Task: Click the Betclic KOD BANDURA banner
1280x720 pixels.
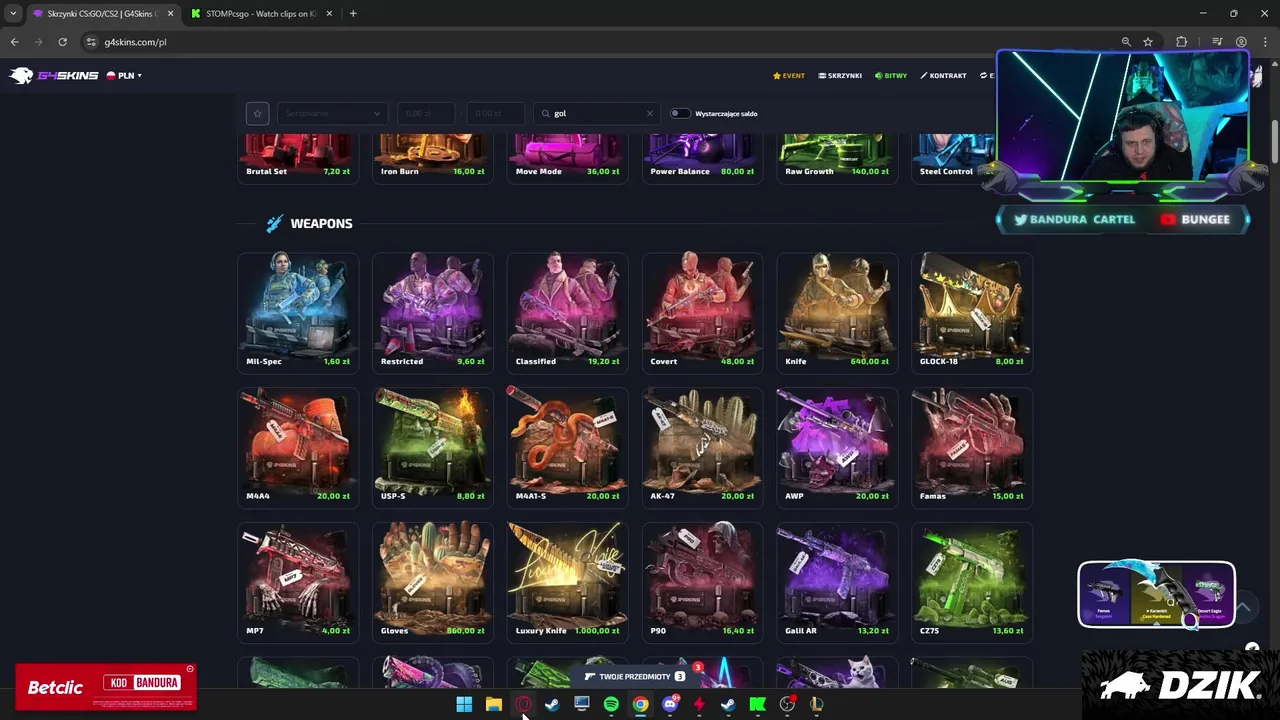Action: 105,686
